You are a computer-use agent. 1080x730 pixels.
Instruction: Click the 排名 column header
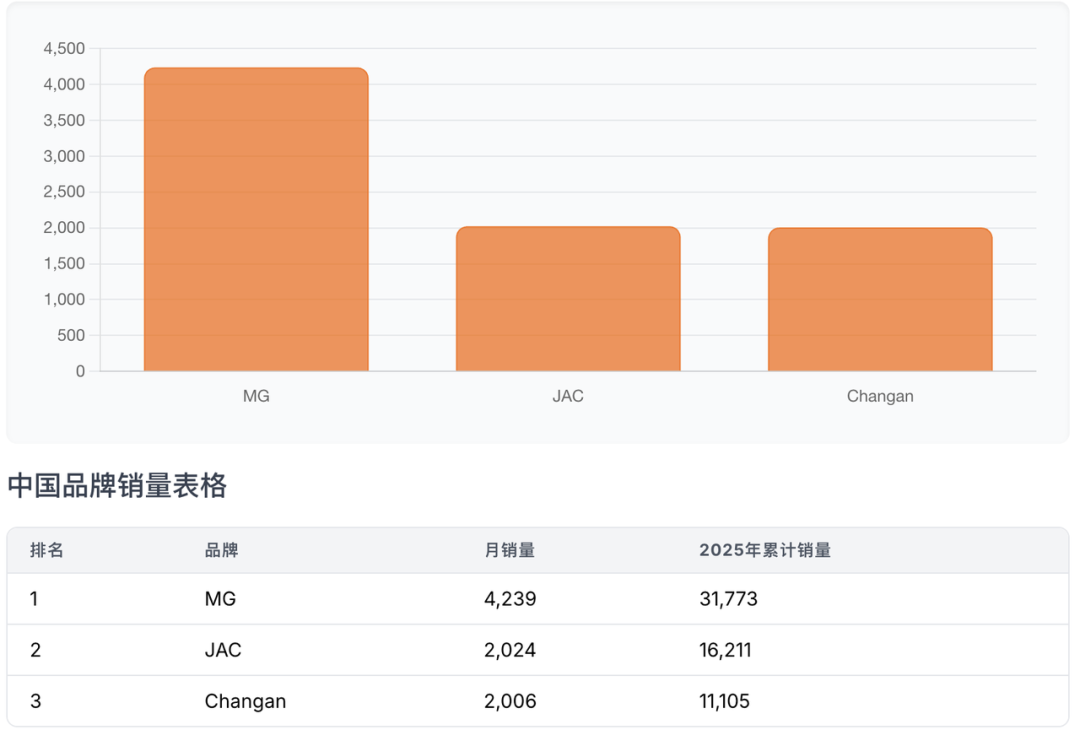[x=47, y=550]
